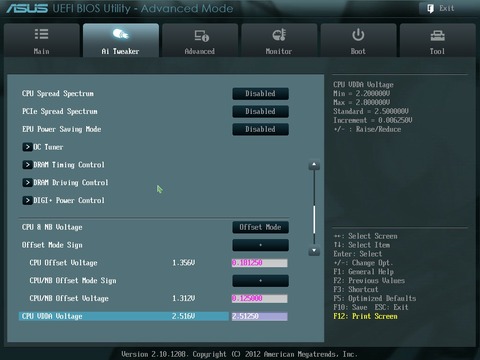This screenshot has height=360, width=480.
Task: Click the F3: Shortcut hint
Action: point(356,290)
